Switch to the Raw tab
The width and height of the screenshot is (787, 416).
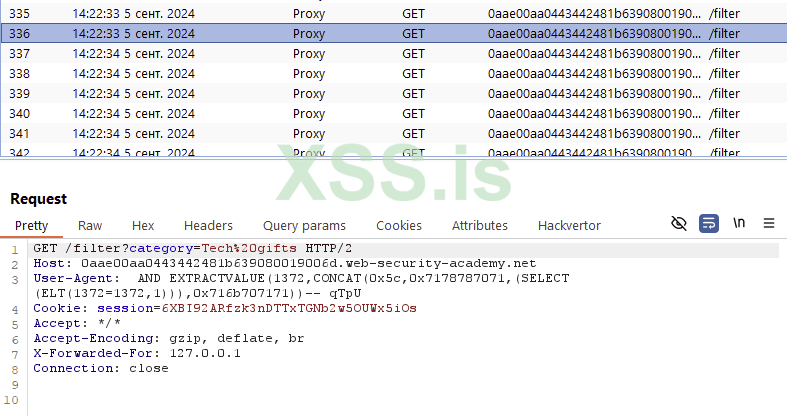(90, 226)
